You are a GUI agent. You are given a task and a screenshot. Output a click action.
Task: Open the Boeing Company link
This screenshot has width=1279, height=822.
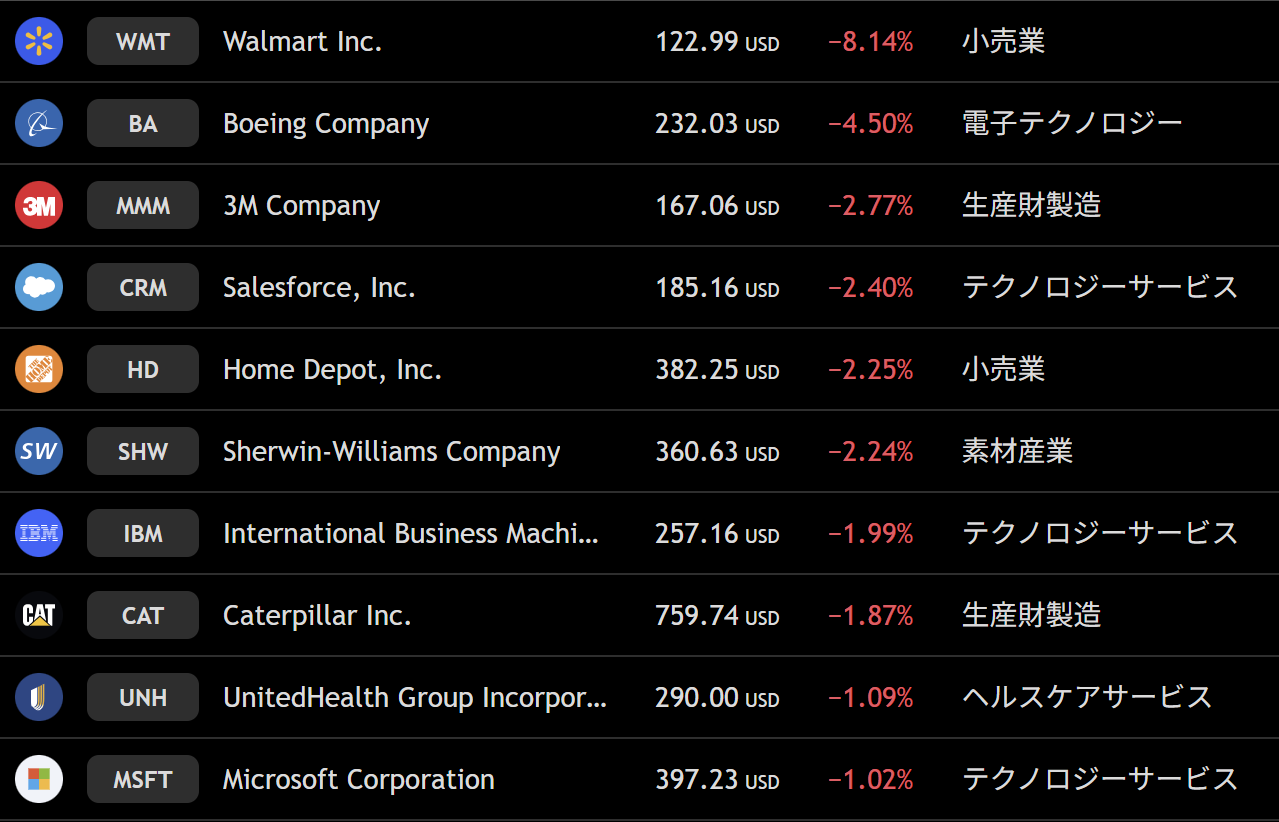point(326,124)
